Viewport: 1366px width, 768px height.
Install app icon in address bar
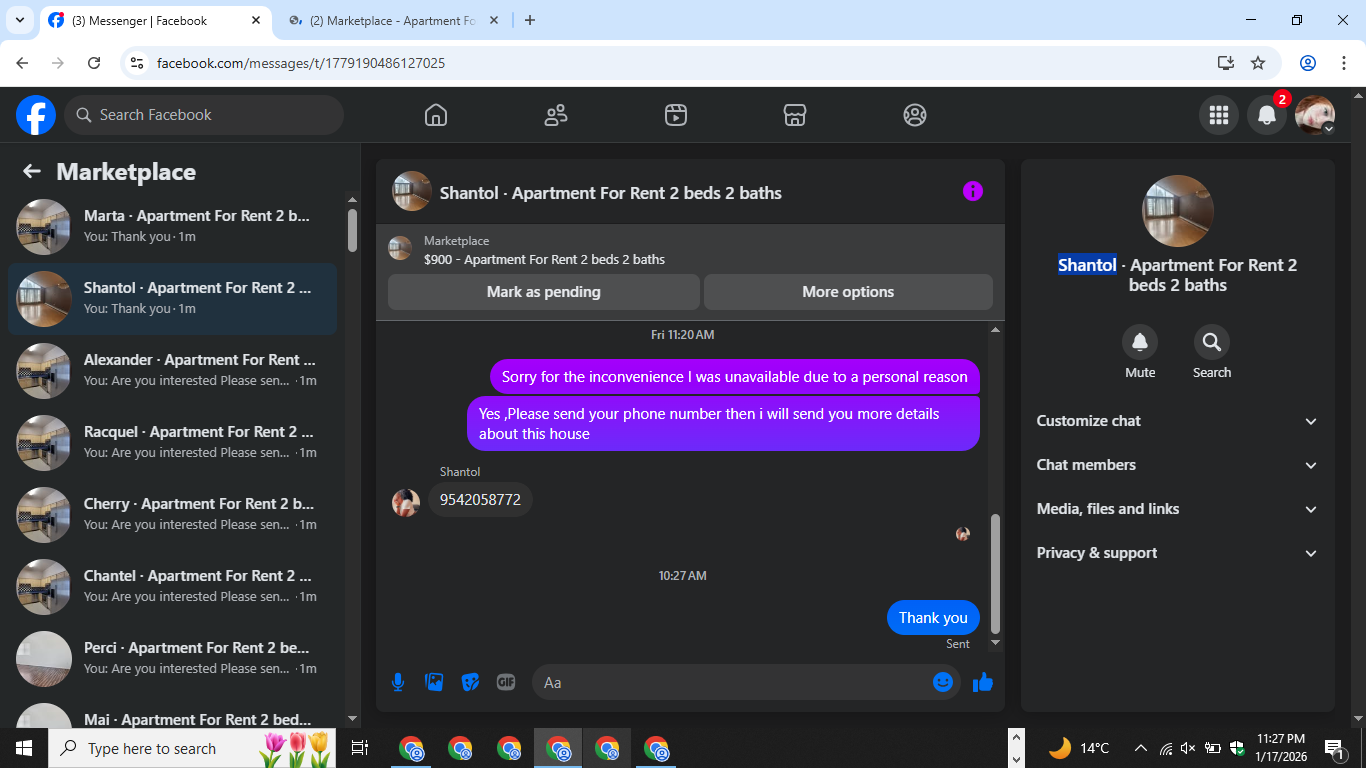coord(1226,63)
